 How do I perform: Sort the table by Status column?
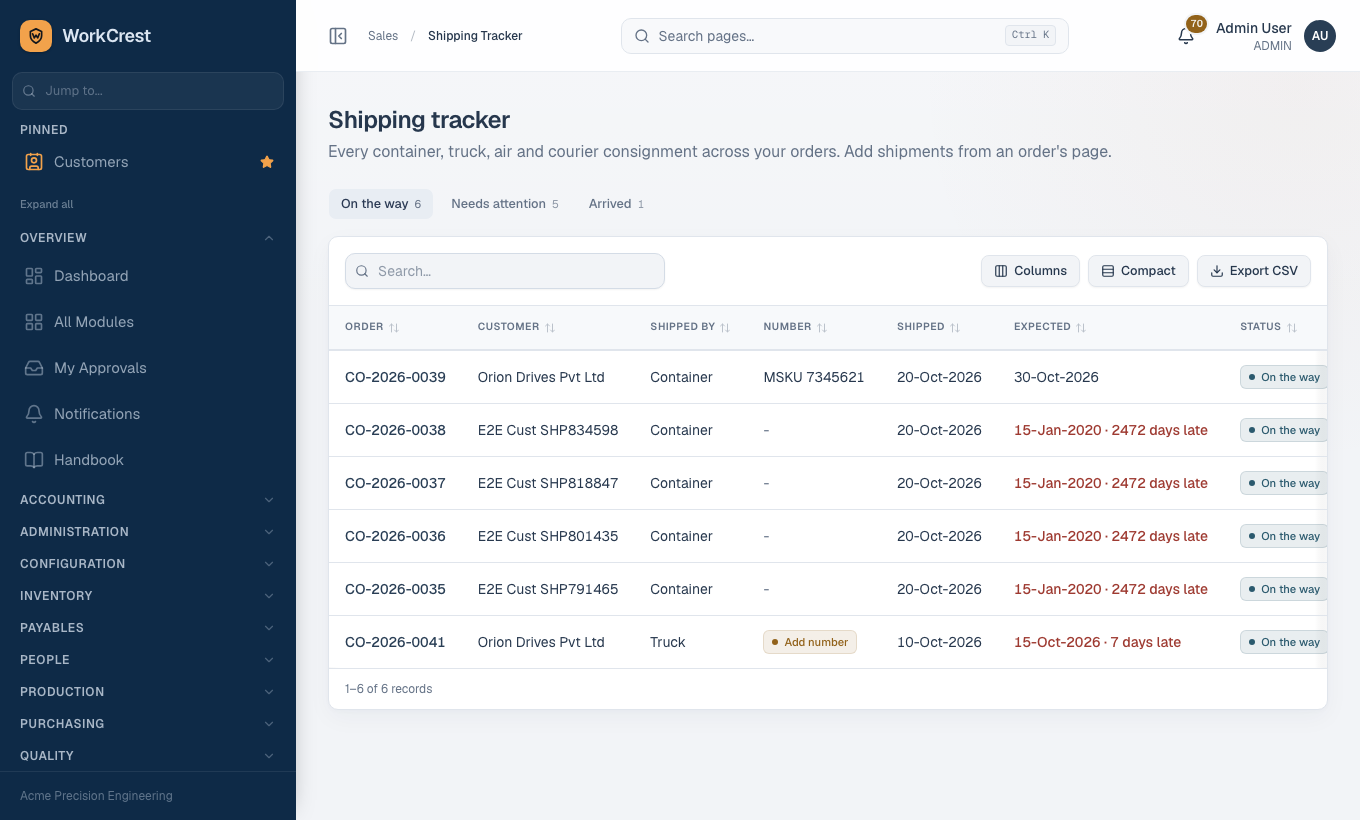coord(1268,327)
